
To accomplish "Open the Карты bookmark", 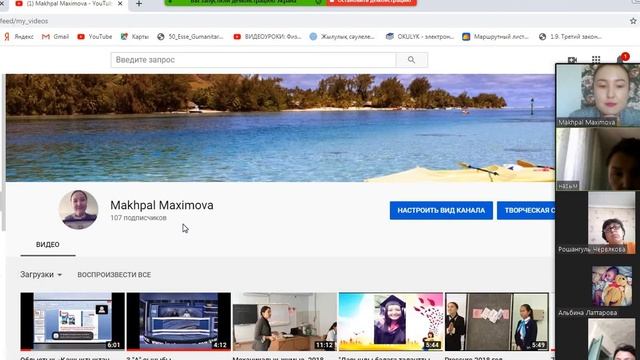I will point(135,37).
